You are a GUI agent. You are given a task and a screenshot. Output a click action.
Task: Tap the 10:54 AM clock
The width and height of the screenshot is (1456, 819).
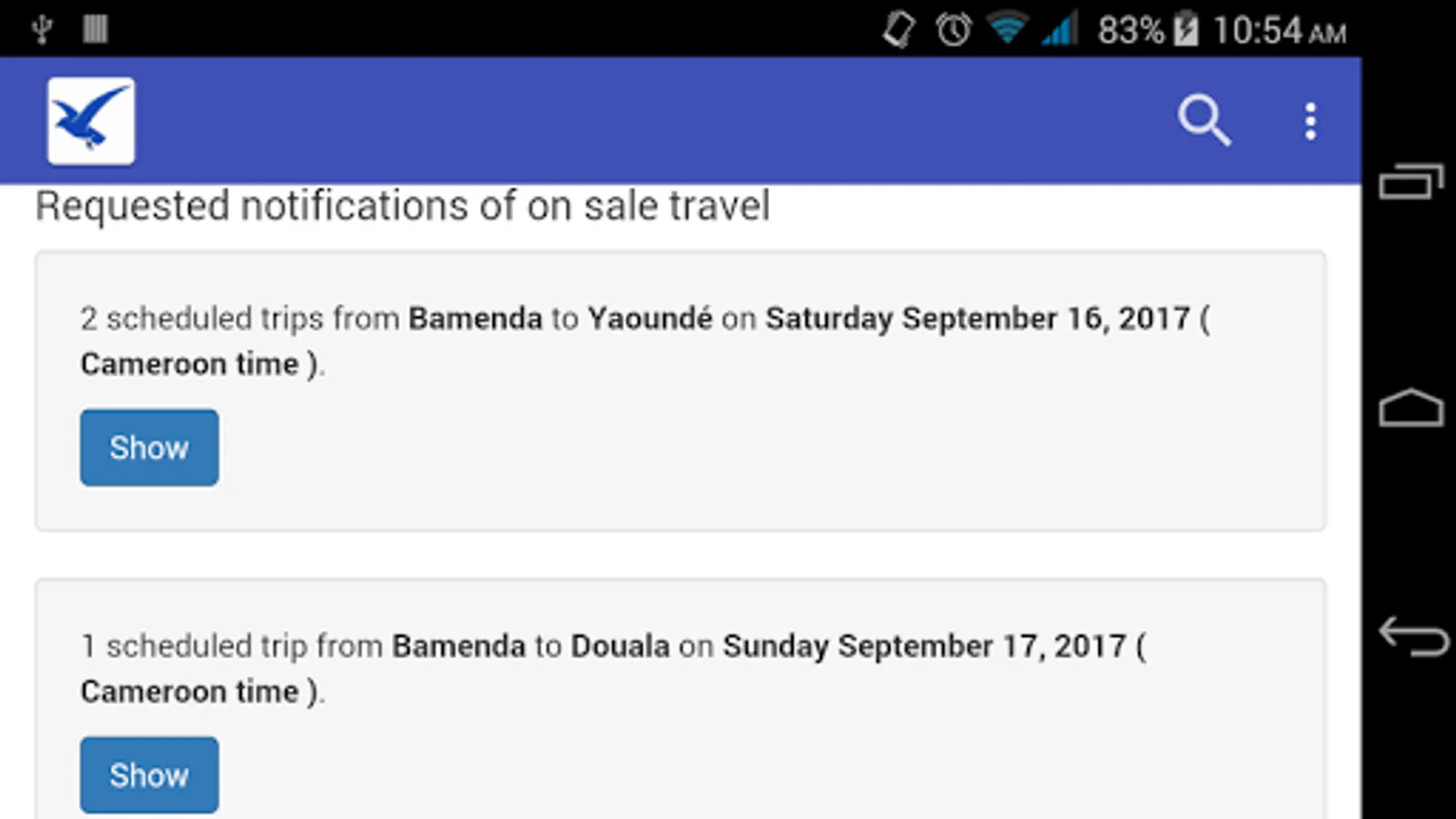click(x=1279, y=31)
